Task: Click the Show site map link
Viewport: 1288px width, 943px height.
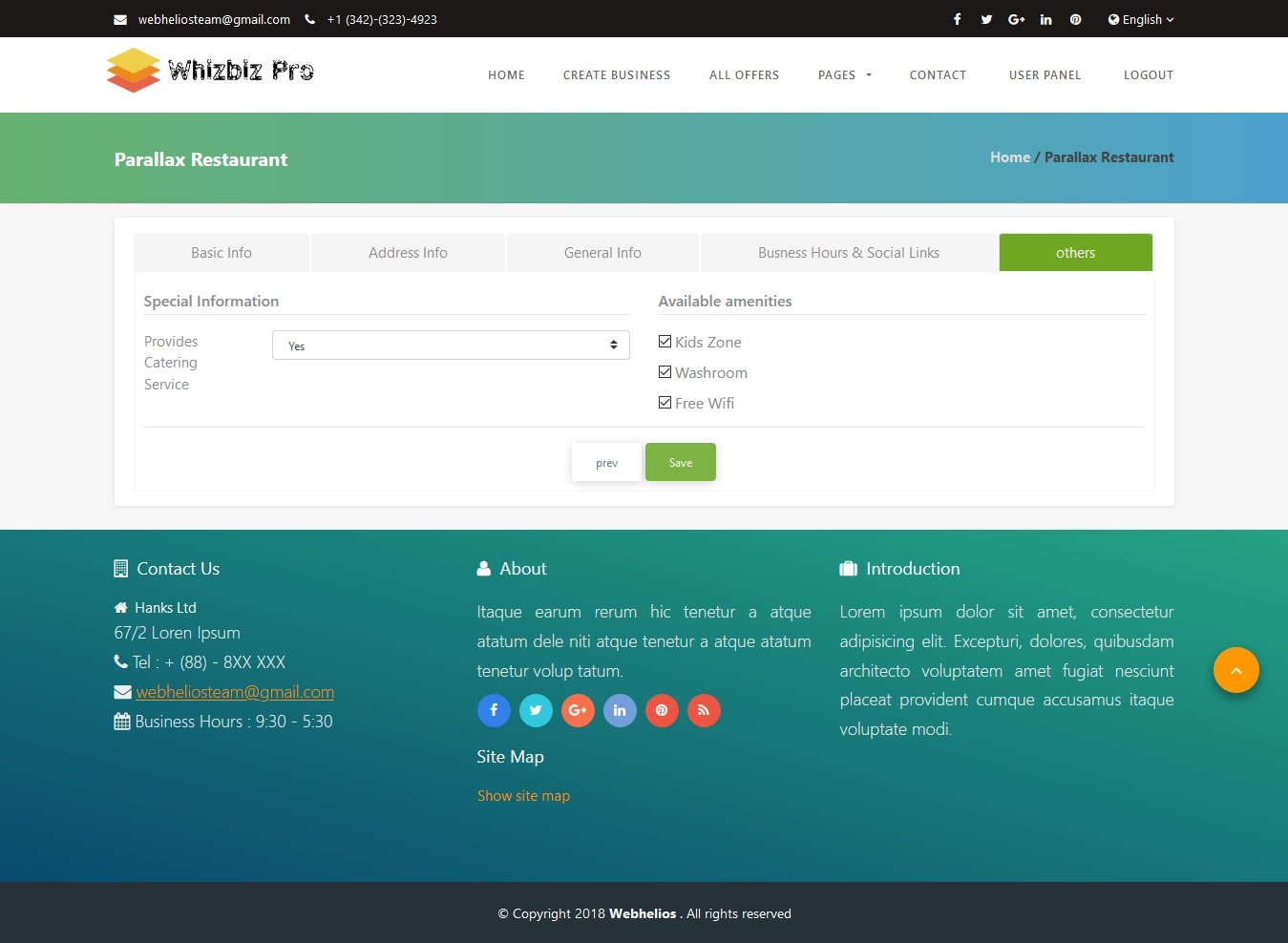Action: click(523, 796)
